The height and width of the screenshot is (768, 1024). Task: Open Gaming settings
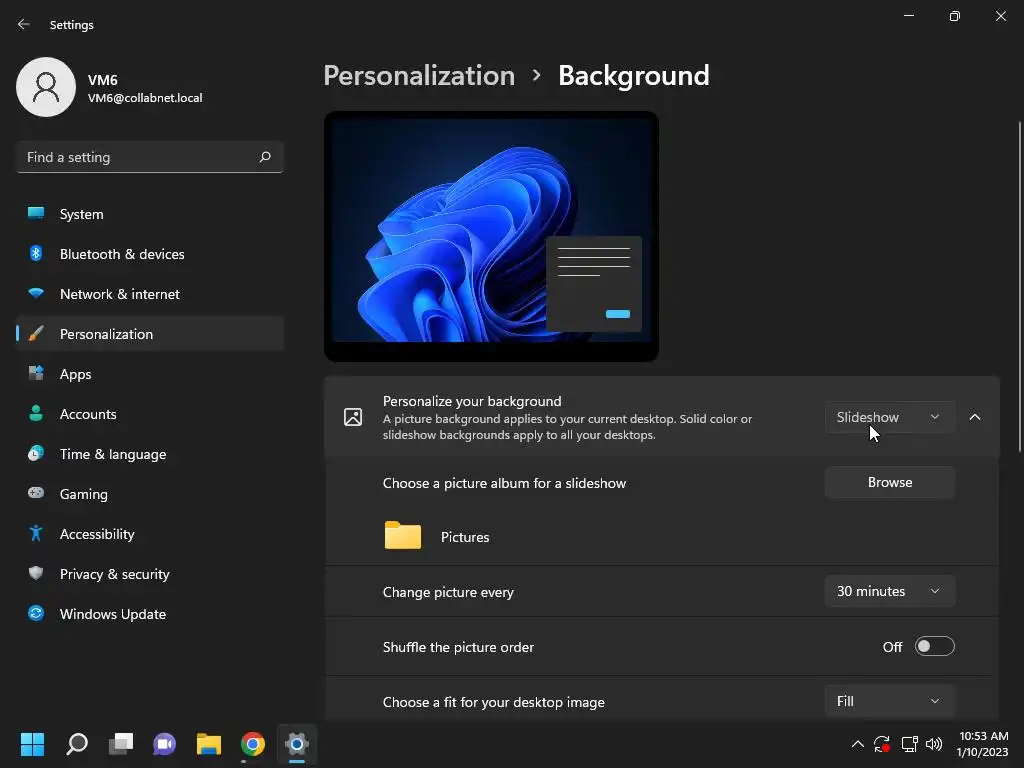150,494
